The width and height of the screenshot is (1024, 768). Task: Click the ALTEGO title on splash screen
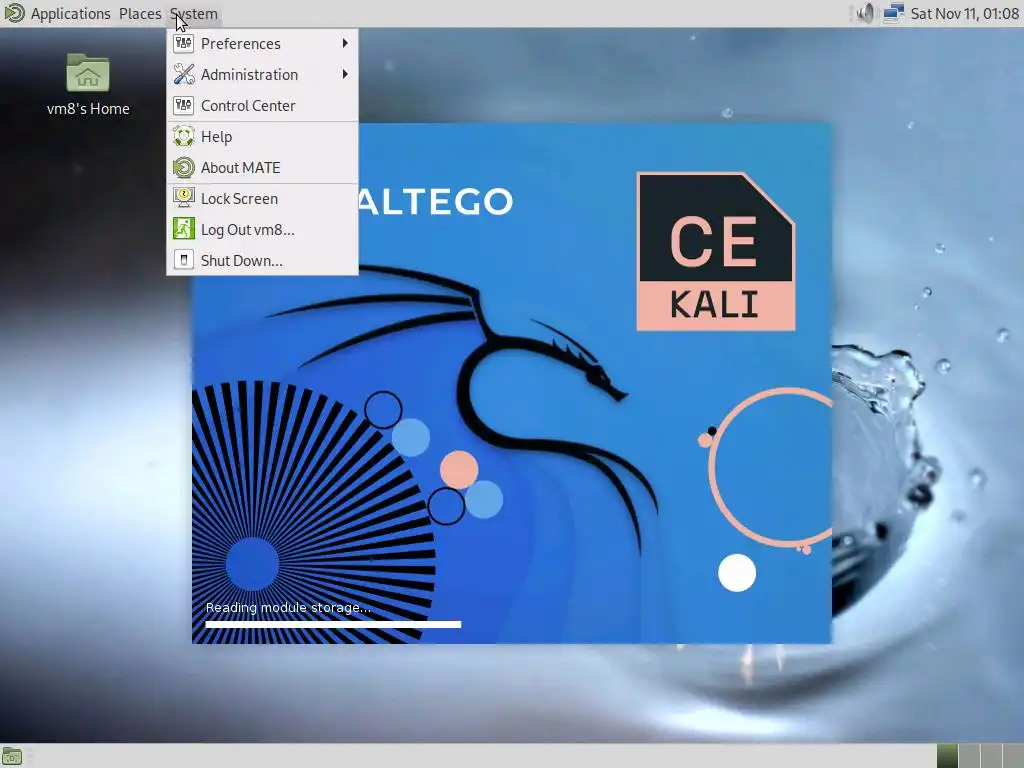(x=436, y=201)
